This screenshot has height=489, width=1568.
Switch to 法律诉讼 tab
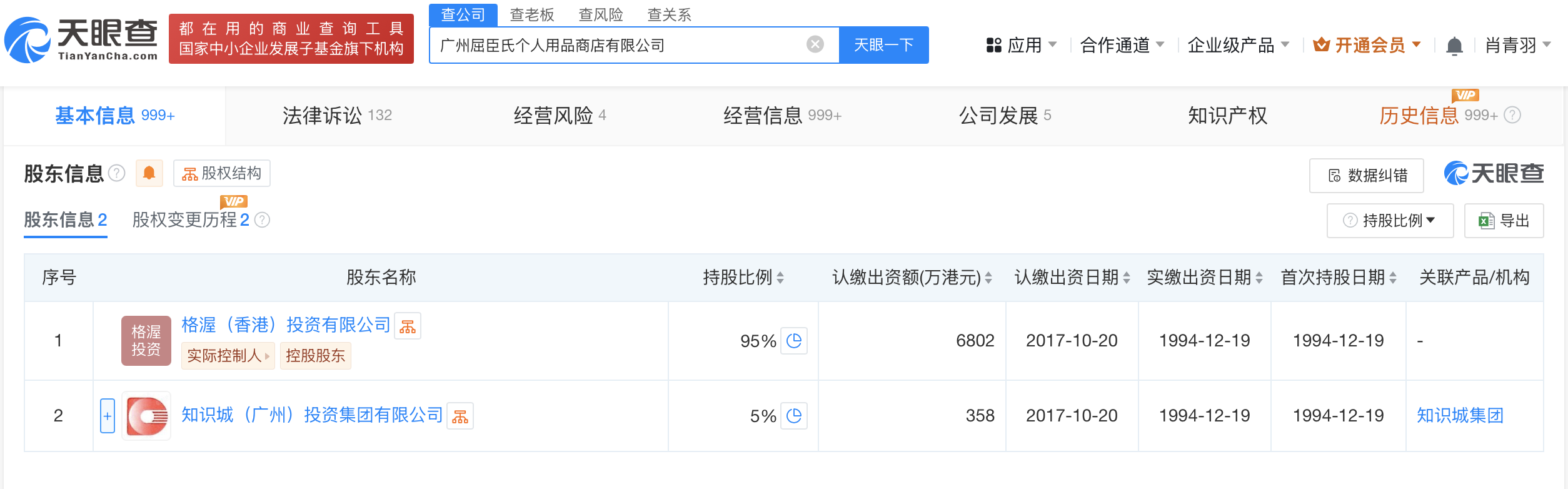click(x=336, y=116)
